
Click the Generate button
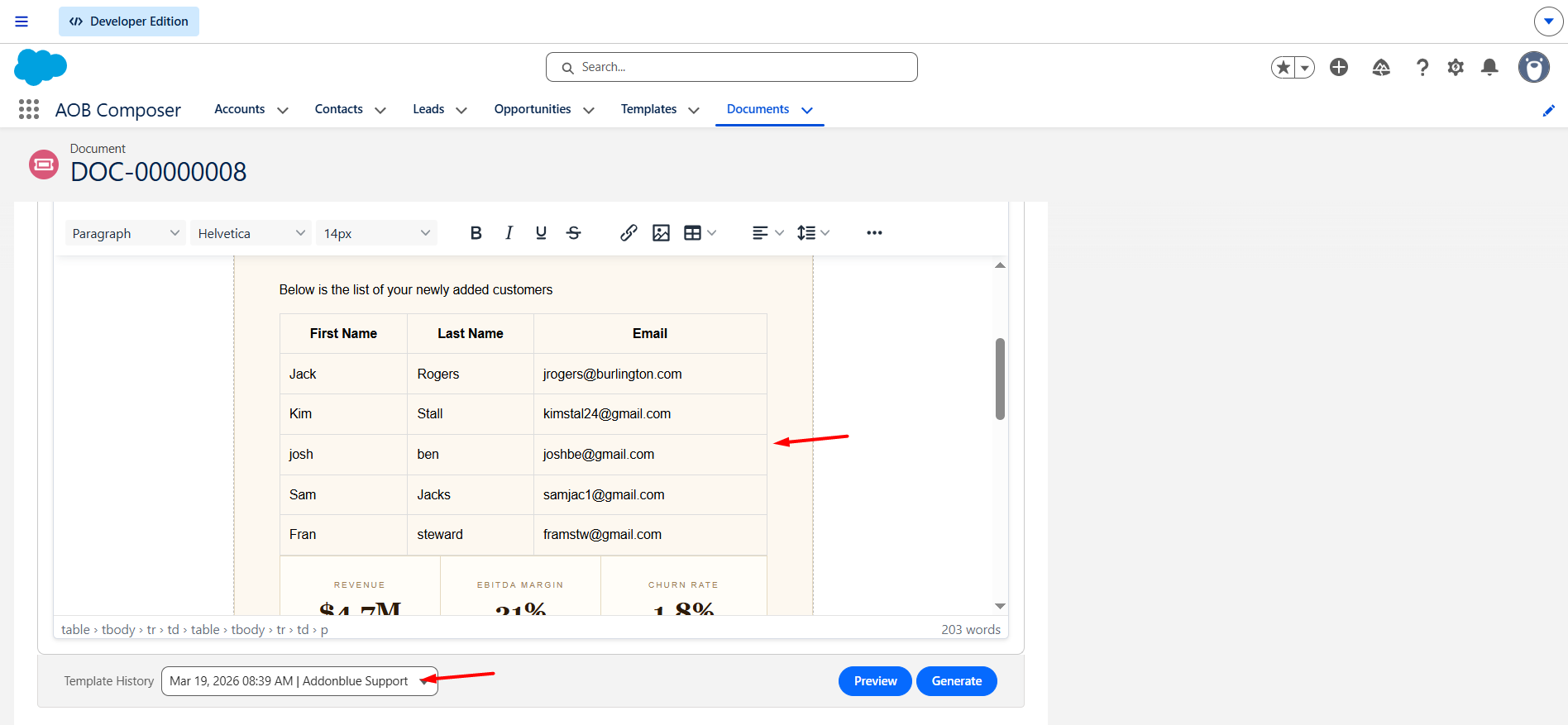pos(957,681)
